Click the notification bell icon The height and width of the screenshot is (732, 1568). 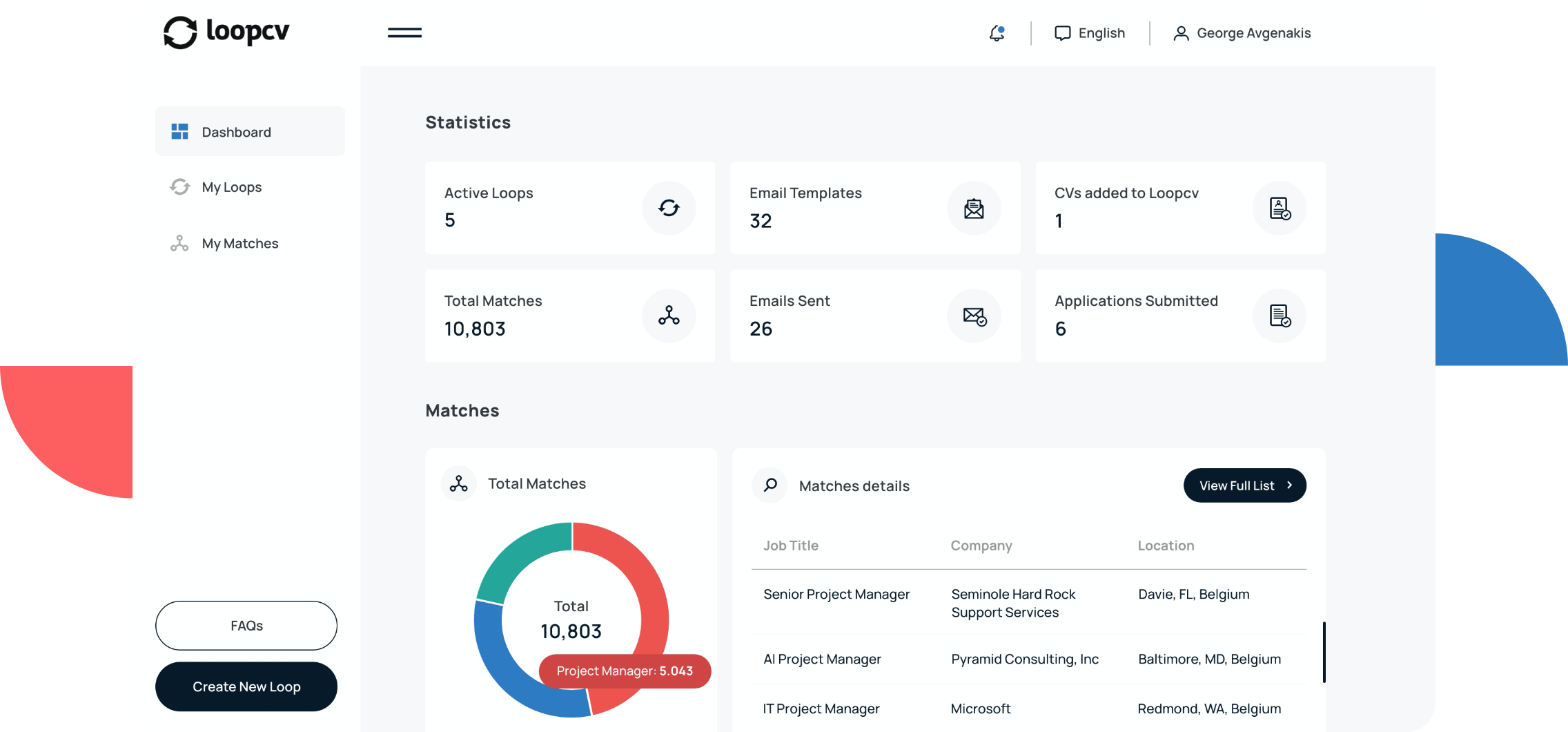tap(997, 33)
